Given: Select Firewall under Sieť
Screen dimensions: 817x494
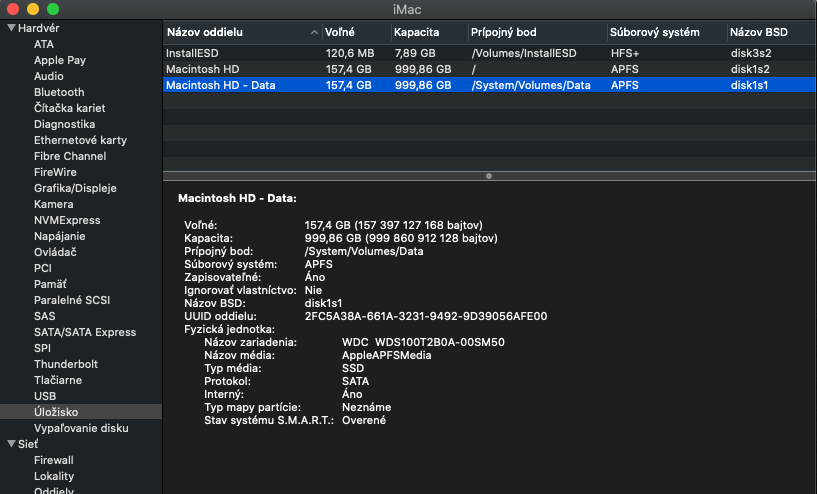Looking at the screenshot, I should pyautogui.click(x=54, y=460).
